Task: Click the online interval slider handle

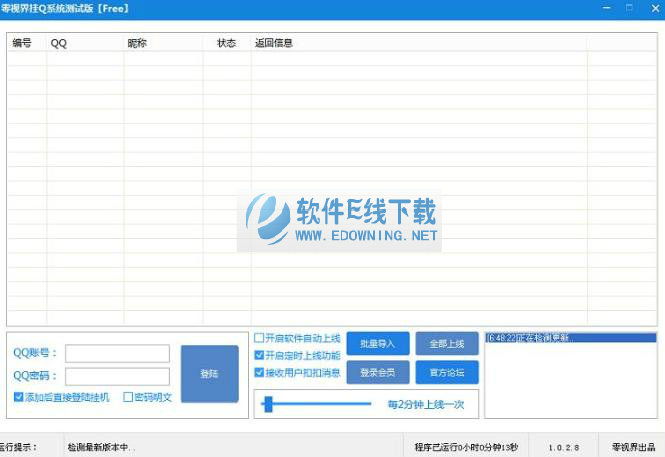Action: tap(268, 404)
